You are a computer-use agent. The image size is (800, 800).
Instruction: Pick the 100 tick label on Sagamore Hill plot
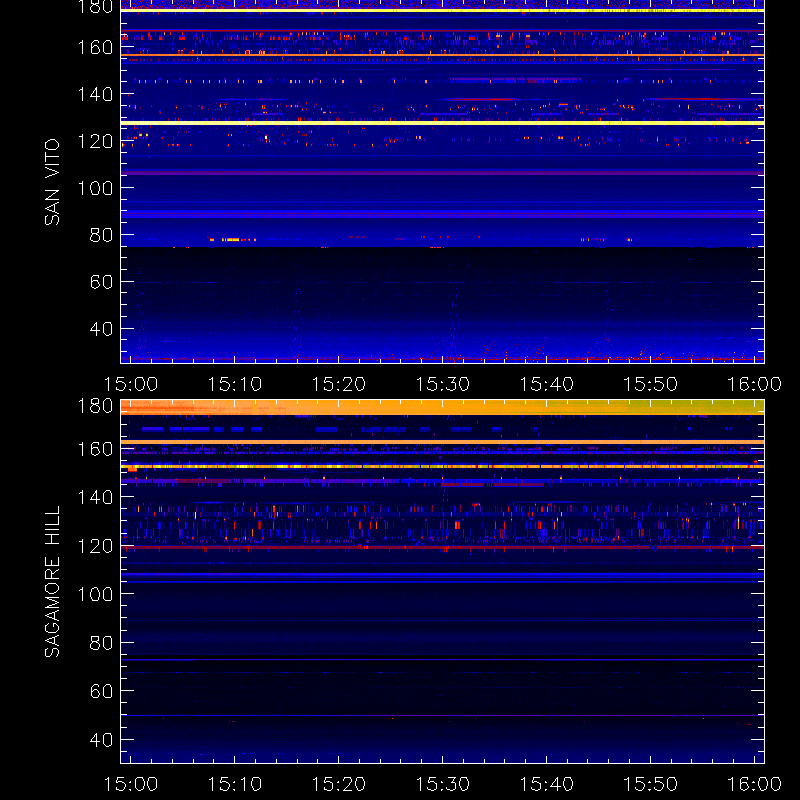click(95, 594)
